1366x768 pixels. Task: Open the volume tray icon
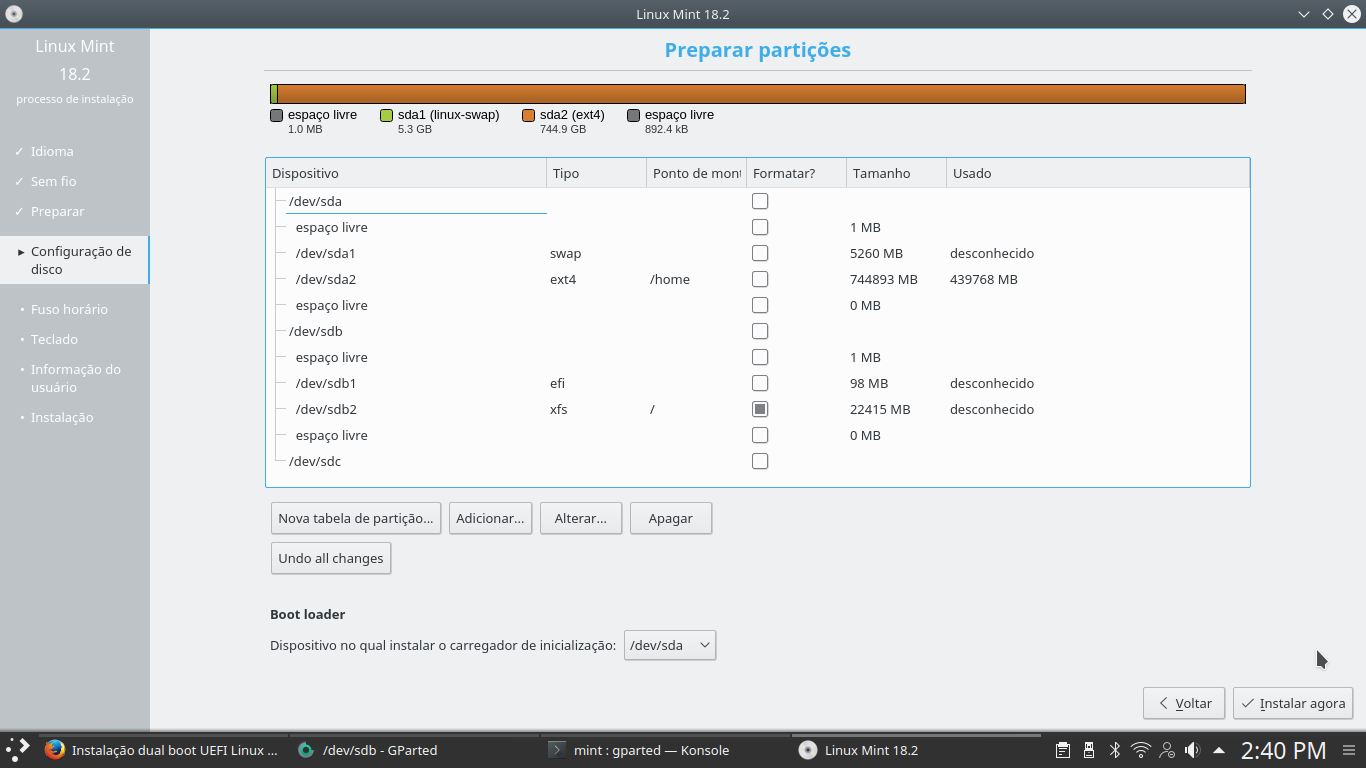1192,750
